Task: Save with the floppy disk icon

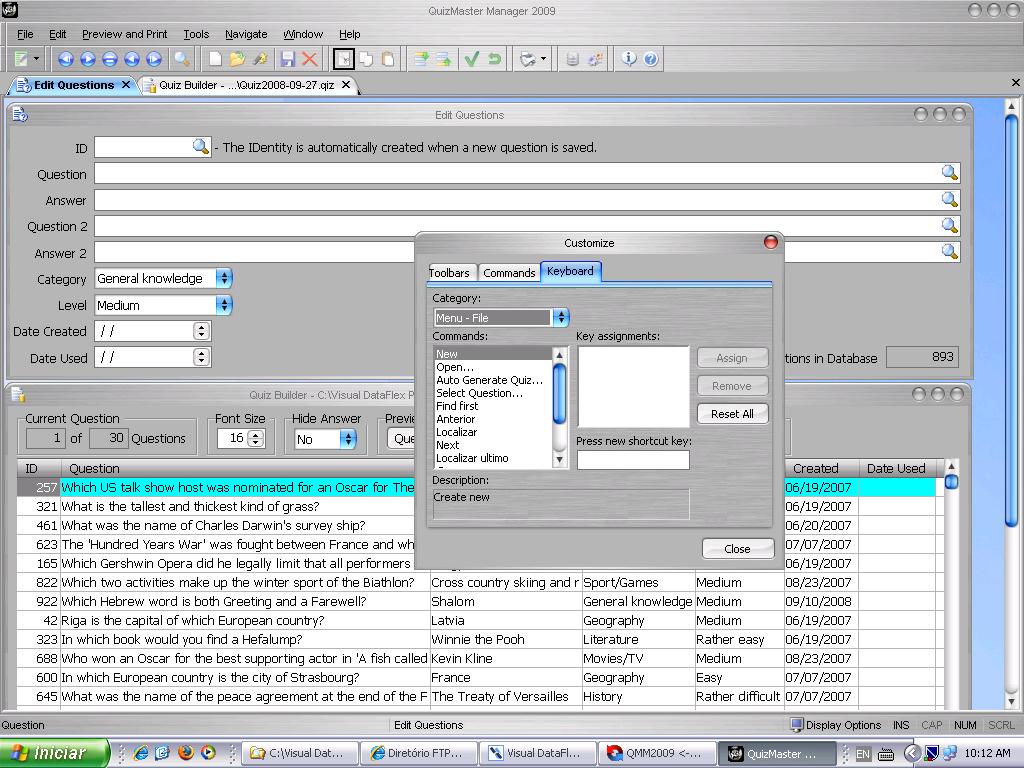Action: click(x=287, y=59)
